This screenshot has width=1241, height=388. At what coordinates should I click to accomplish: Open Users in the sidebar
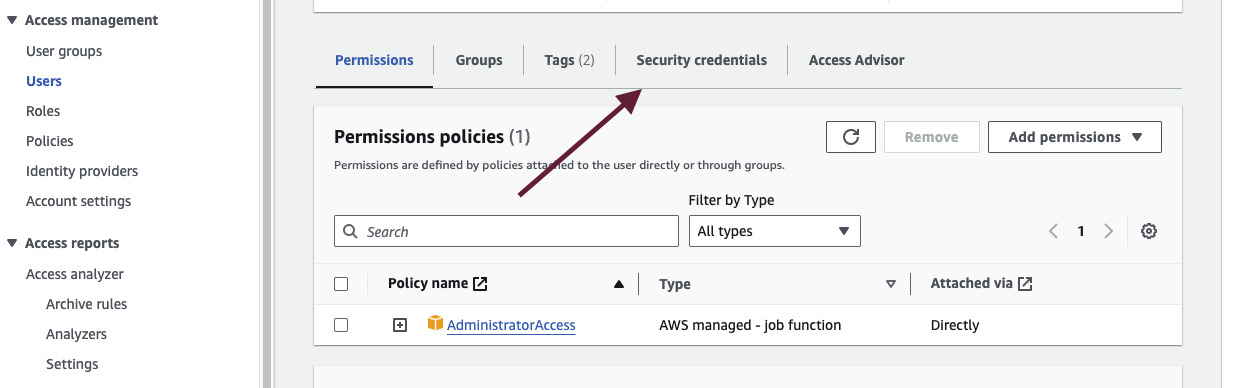[44, 81]
